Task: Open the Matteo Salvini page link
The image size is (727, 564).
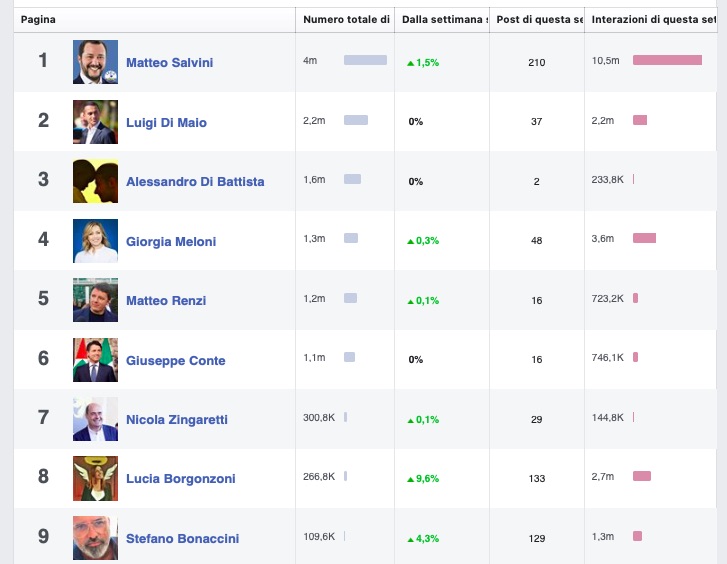Action: pyautogui.click(x=169, y=63)
